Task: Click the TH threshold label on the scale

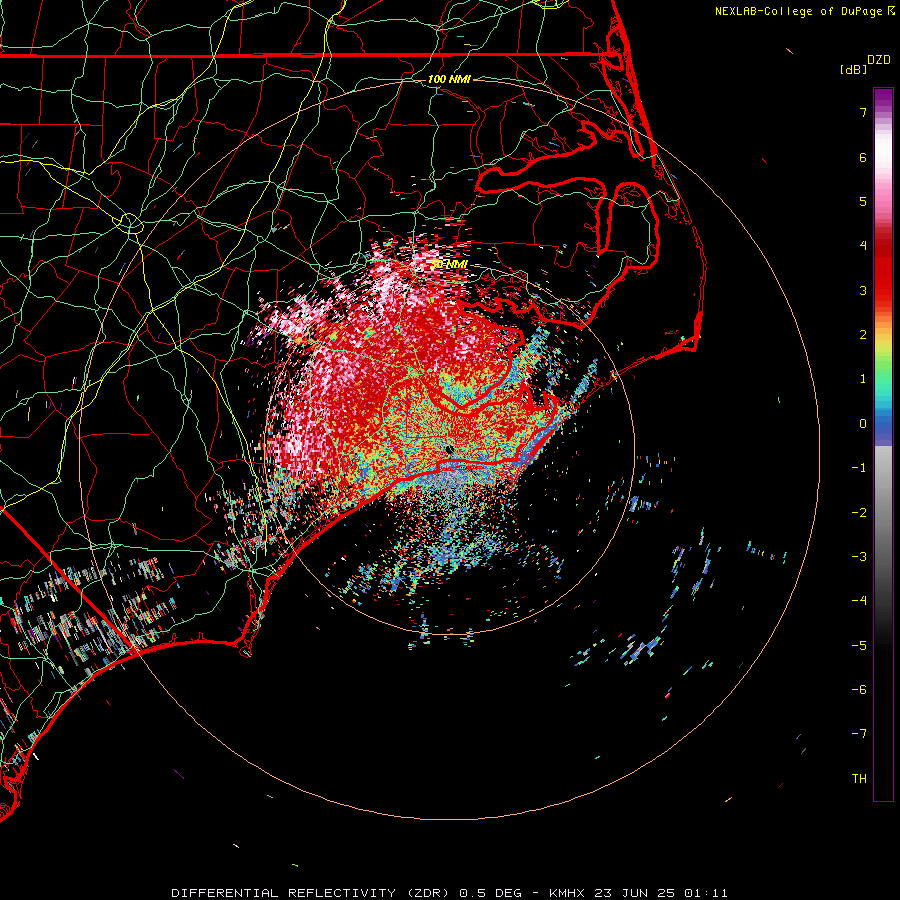Action: point(859,779)
